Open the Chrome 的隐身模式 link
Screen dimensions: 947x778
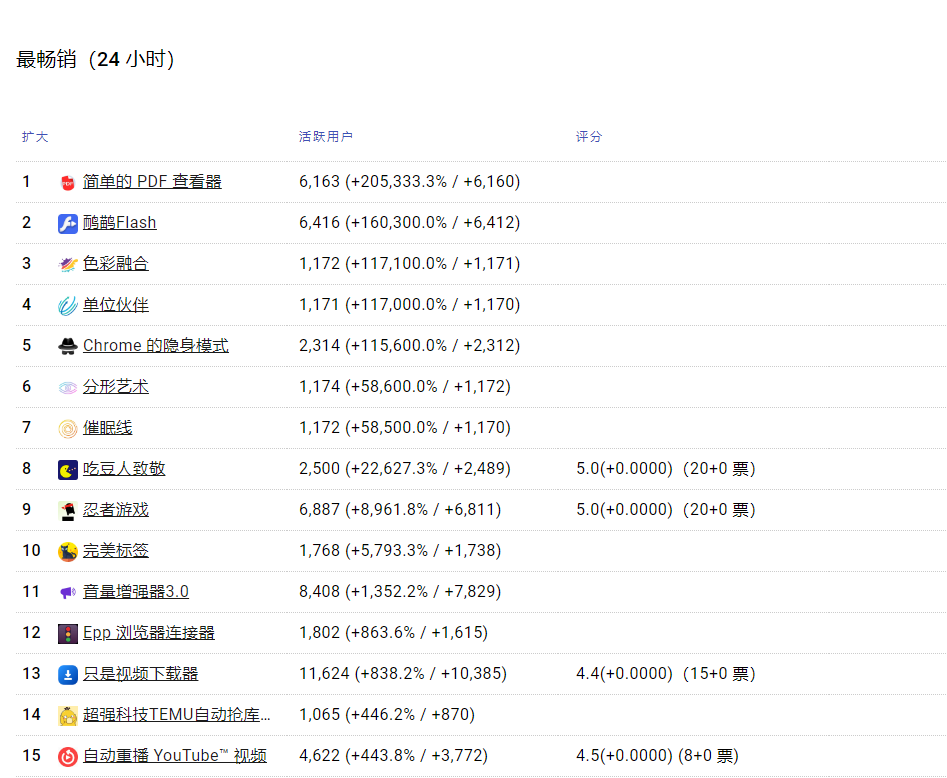156,346
